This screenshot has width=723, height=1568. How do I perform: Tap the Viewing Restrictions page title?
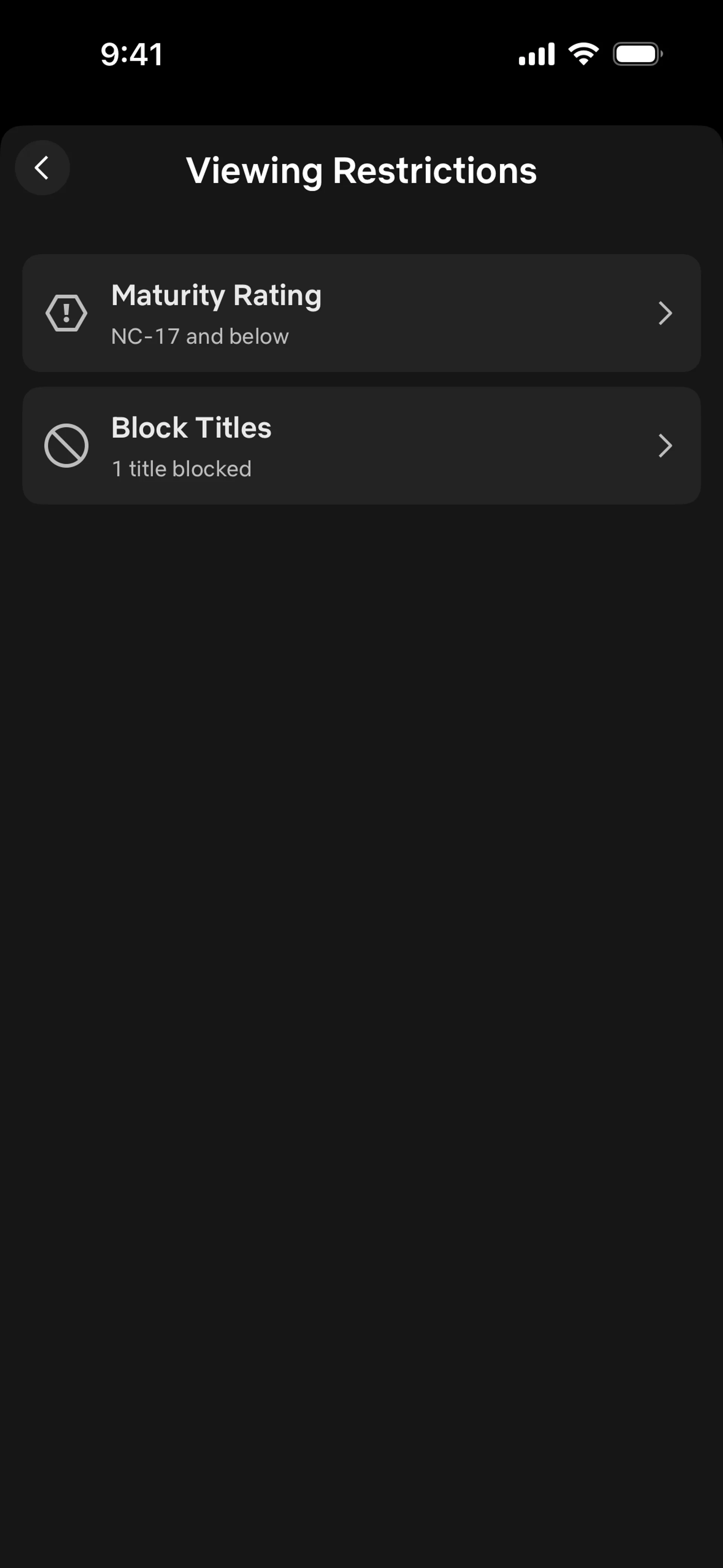[x=361, y=170]
